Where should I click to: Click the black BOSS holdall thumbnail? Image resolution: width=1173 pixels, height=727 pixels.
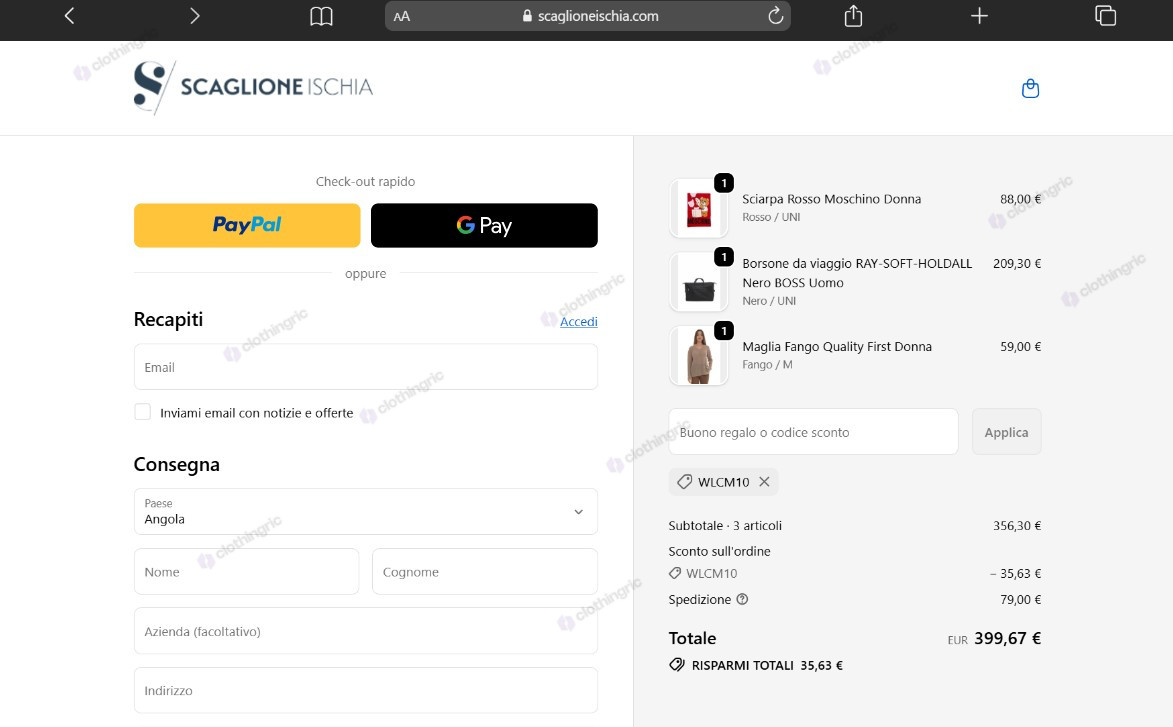coord(699,282)
